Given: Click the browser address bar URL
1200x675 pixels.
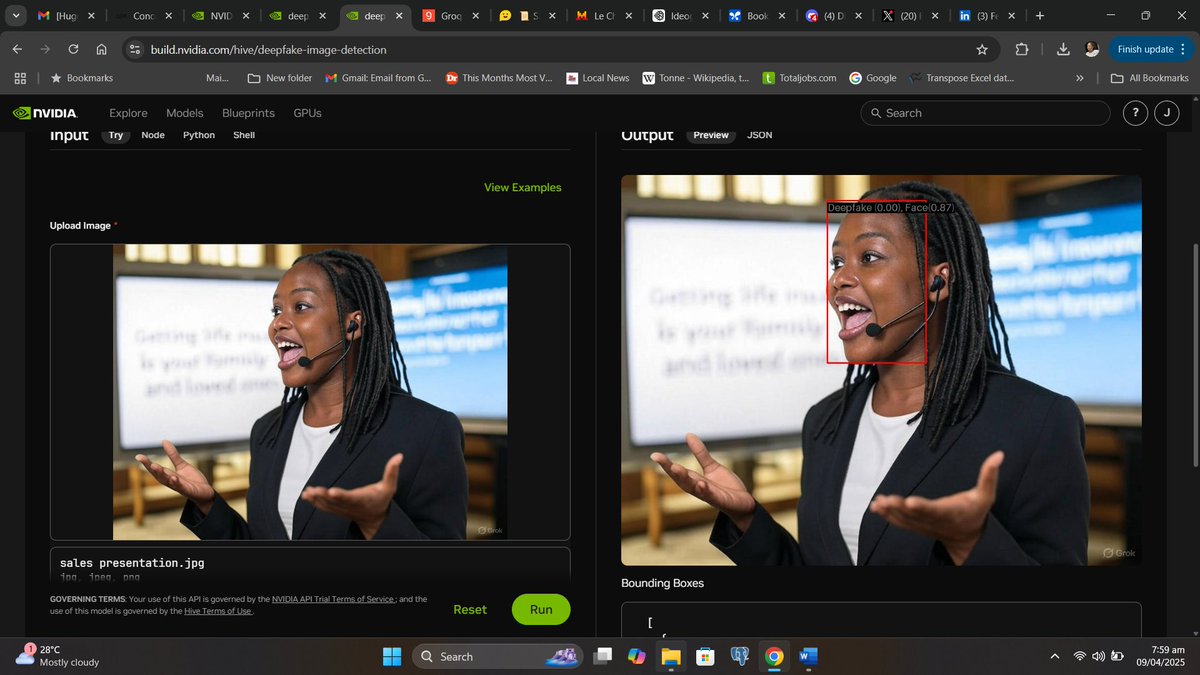Looking at the screenshot, I should click(268, 49).
